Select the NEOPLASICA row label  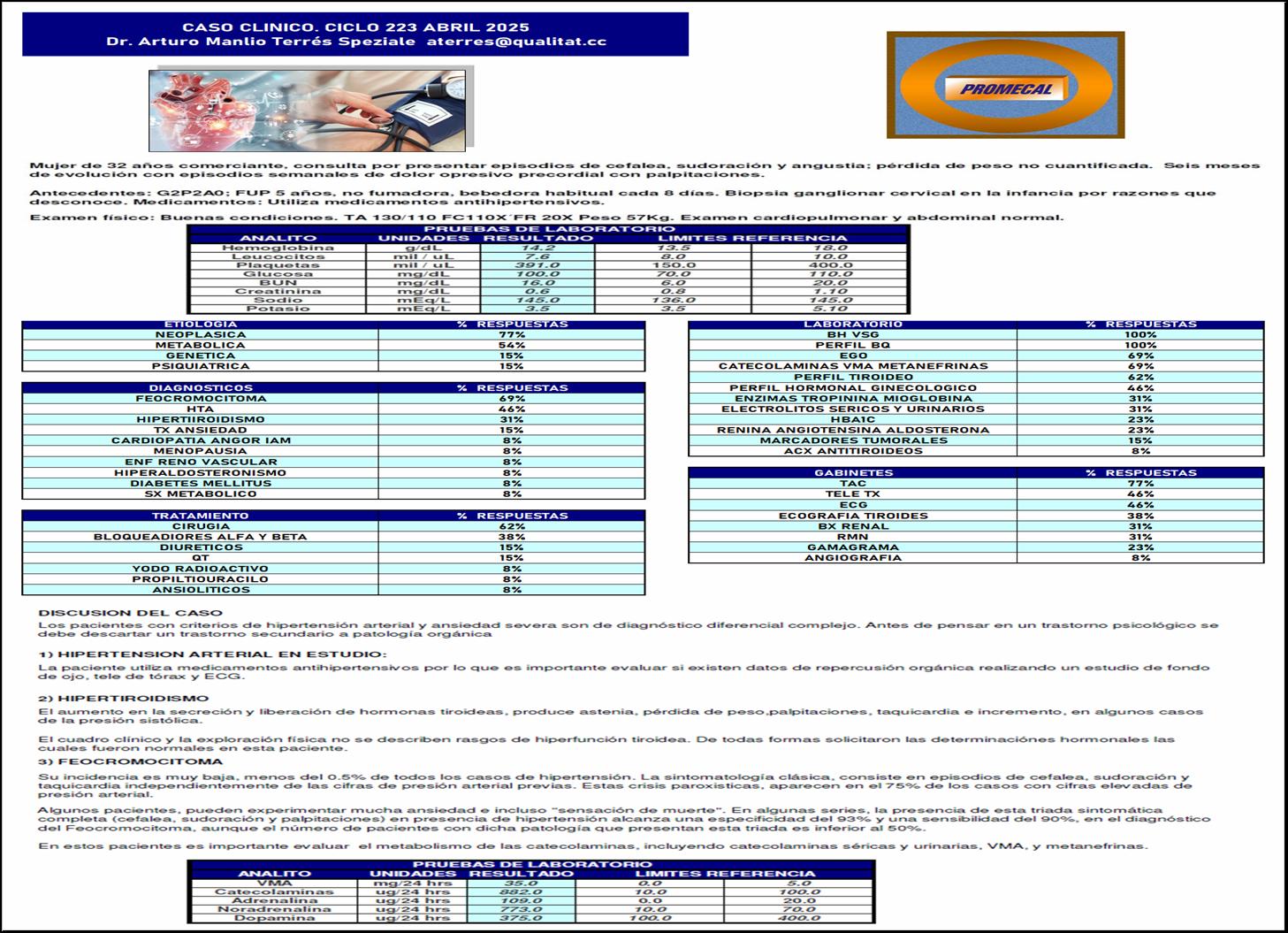(x=201, y=335)
